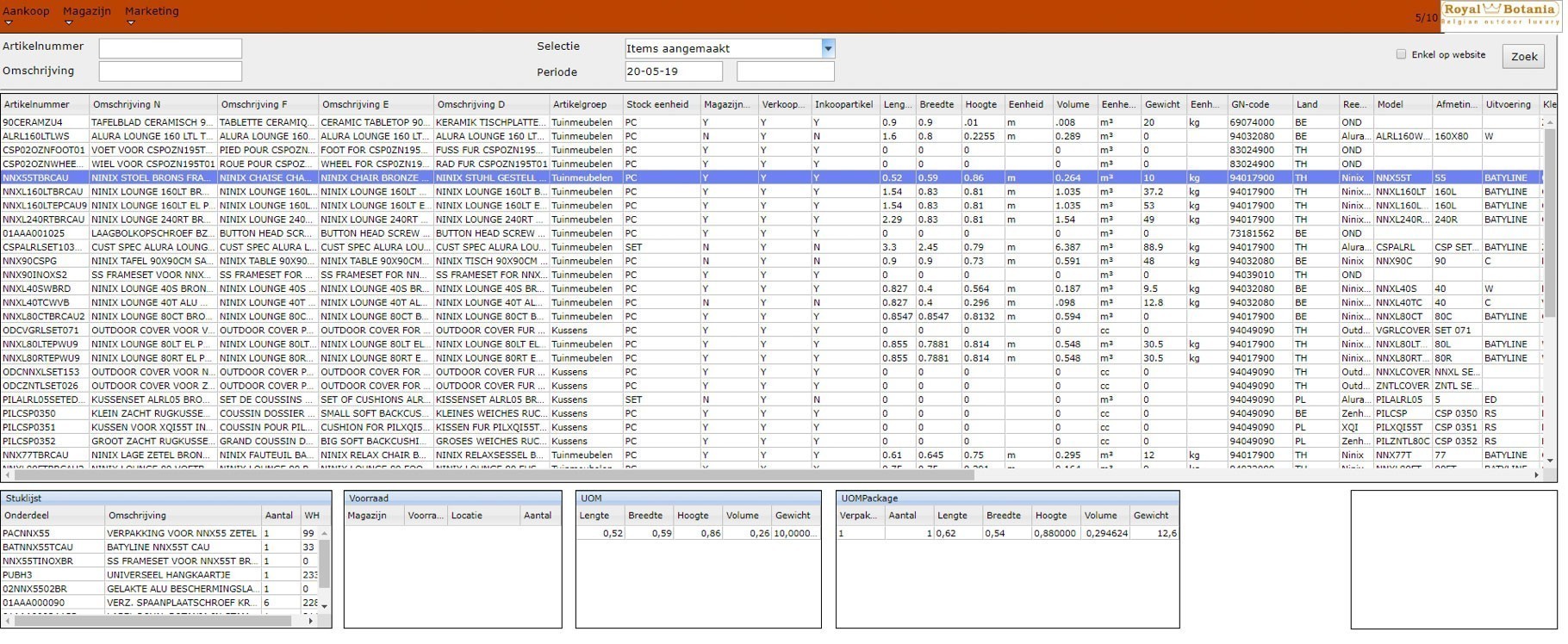This screenshot has height=644, width=1568.
Task: Select row CSP02OZNFOOT01
Action: pyautogui.click(x=771, y=150)
